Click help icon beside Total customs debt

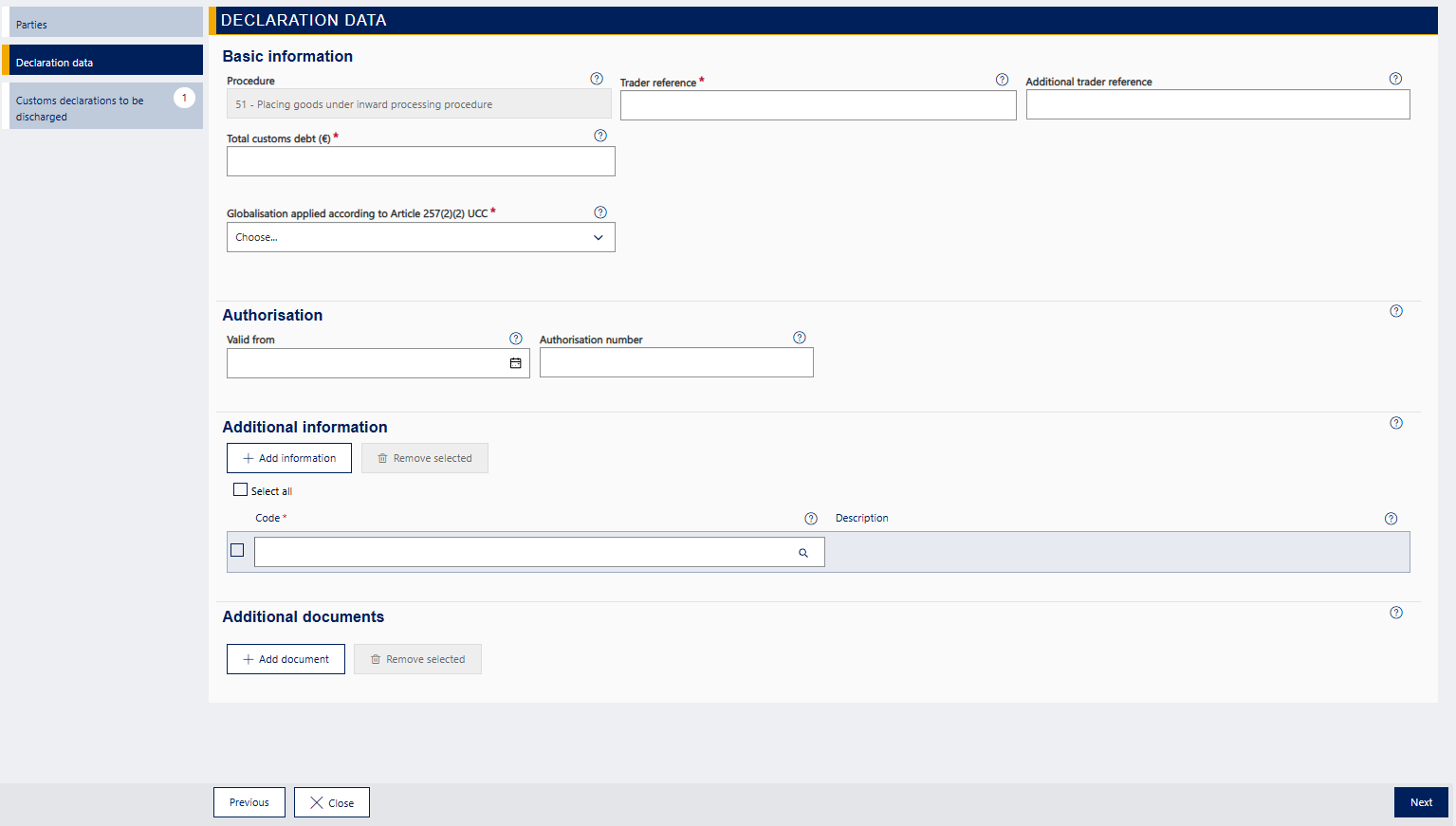600,136
